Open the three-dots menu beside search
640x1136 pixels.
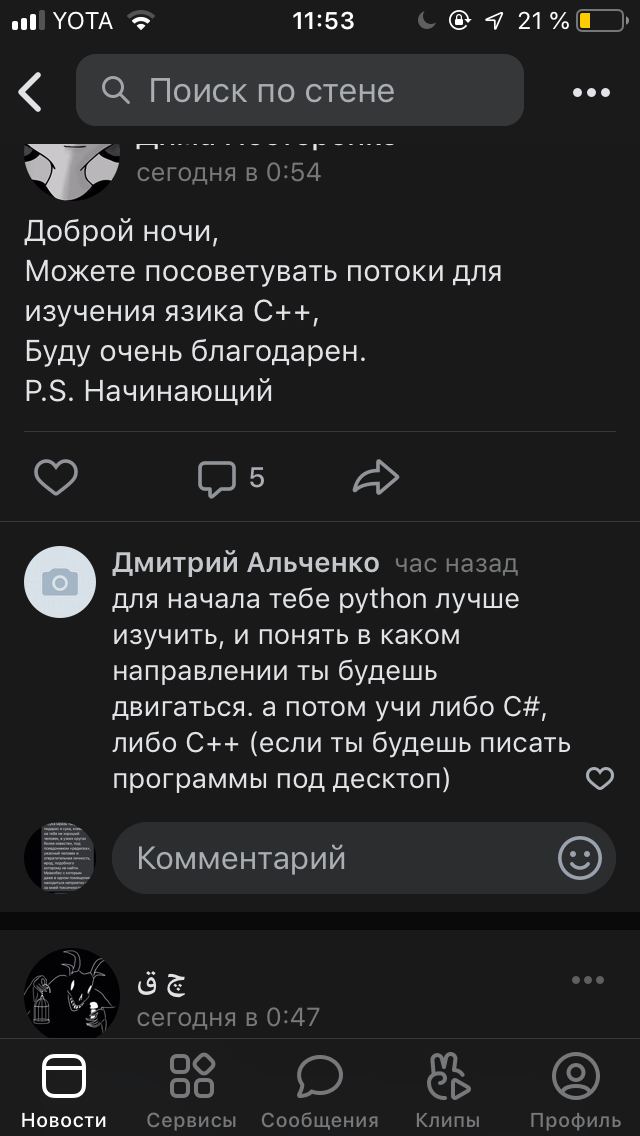click(591, 92)
